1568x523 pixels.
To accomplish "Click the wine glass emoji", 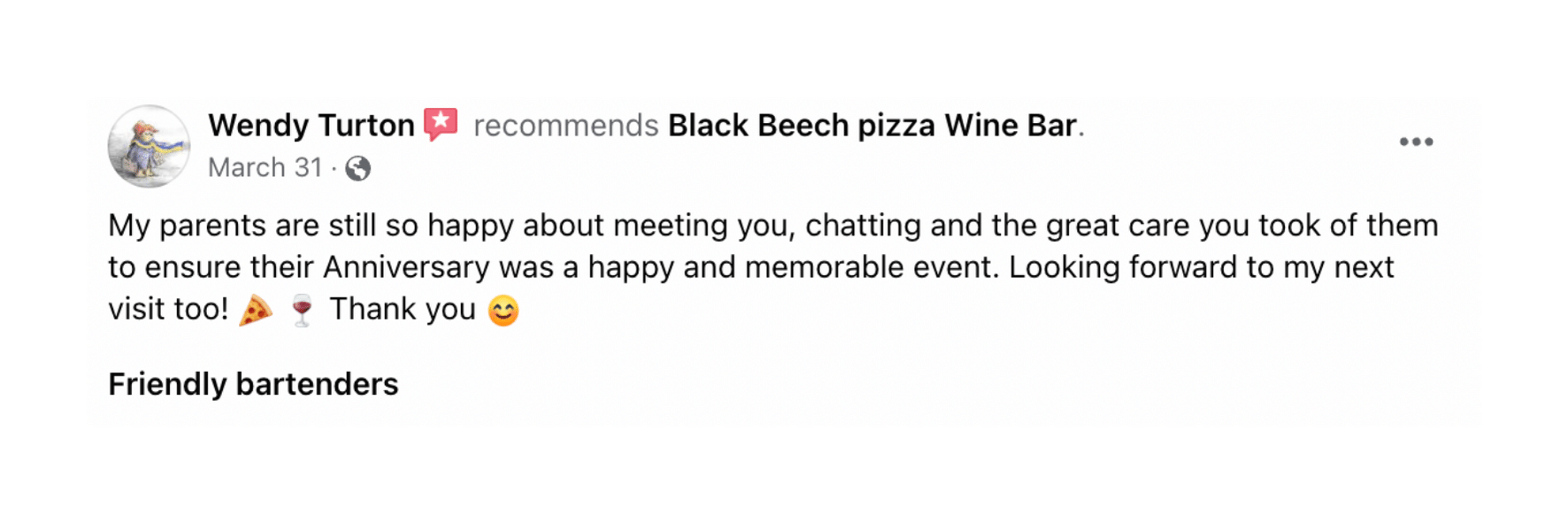I will [302, 311].
